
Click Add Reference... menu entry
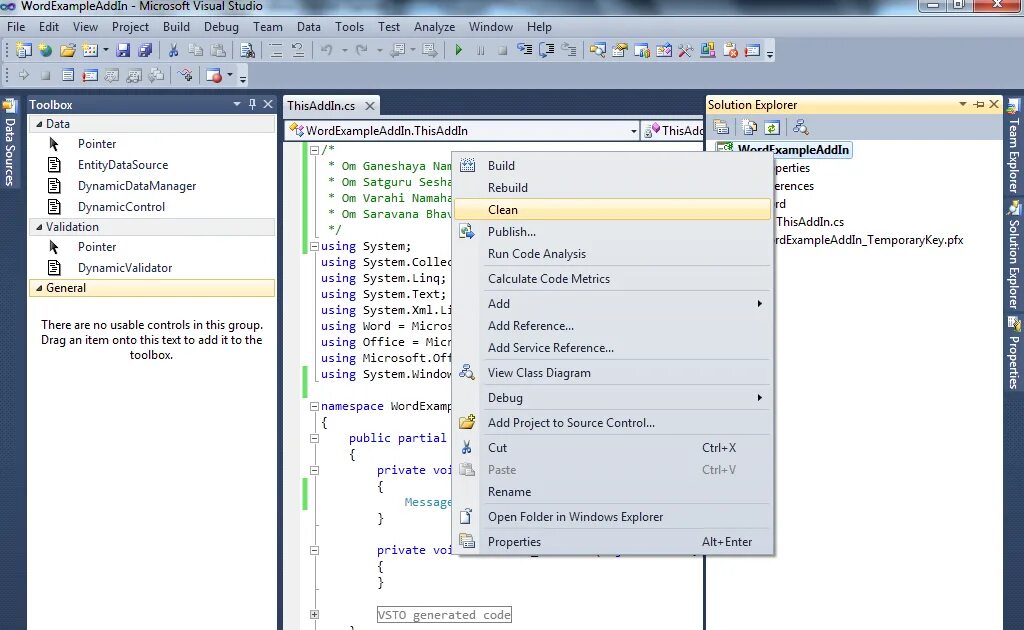[x=613, y=326]
